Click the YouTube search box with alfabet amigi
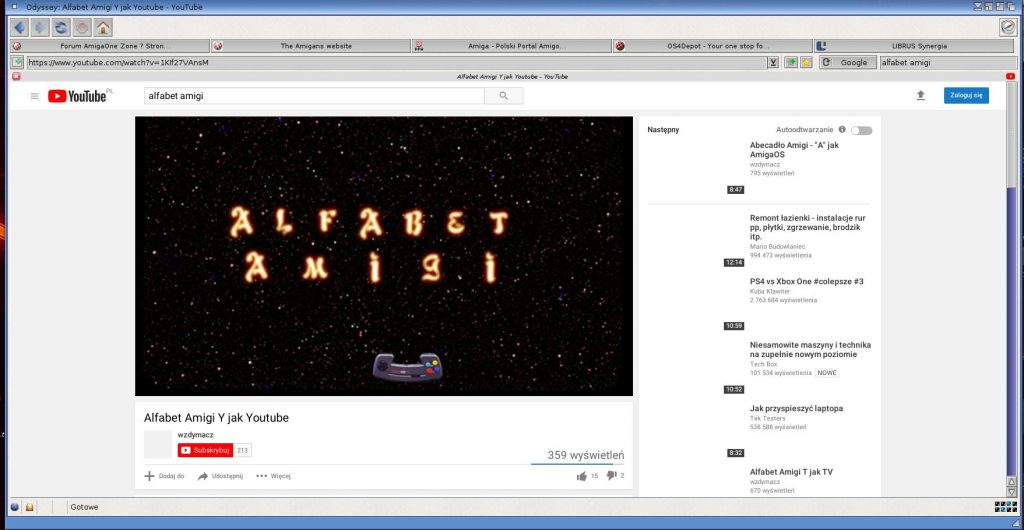 coord(314,96)
